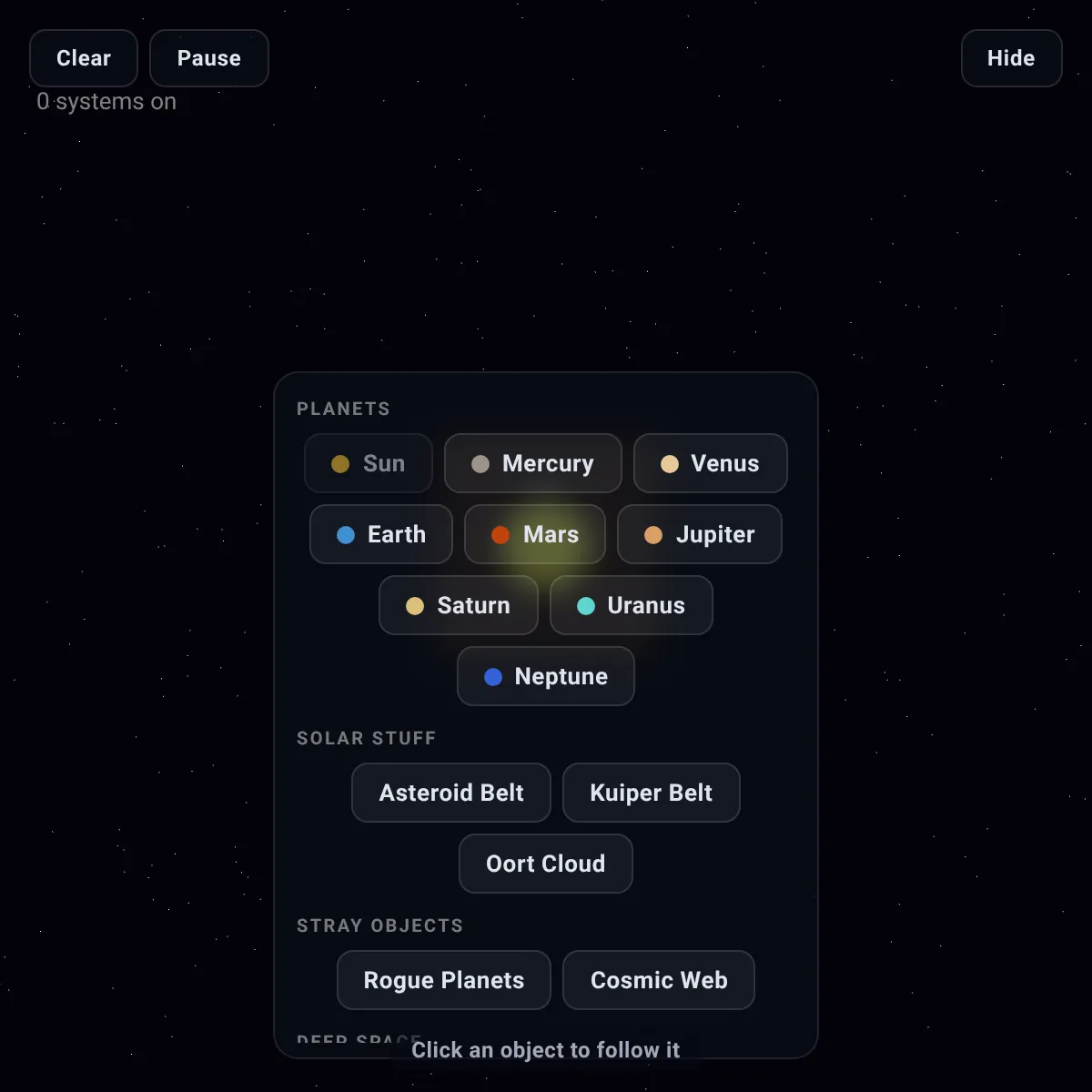Click Uranus's teal dot icon

point(586,606)
